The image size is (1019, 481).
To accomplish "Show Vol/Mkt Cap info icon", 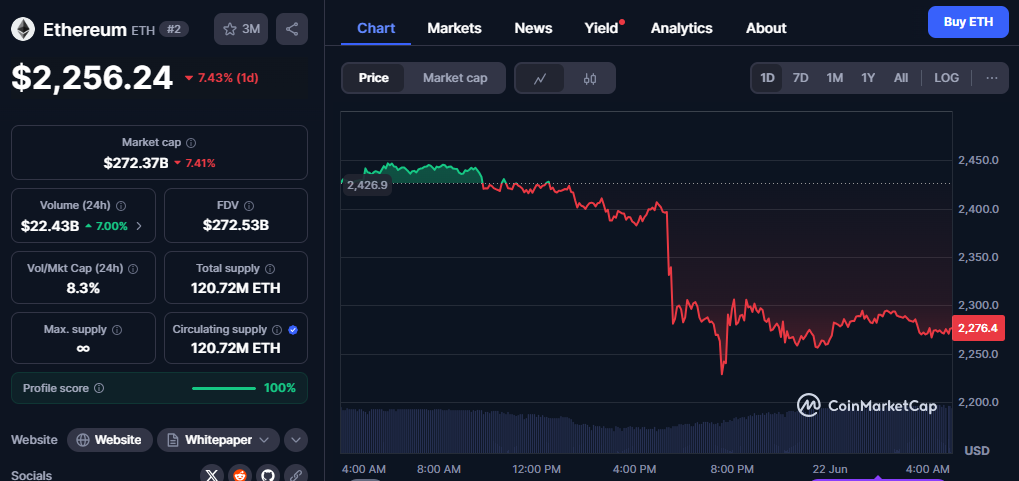I will (x=133, y=268).
